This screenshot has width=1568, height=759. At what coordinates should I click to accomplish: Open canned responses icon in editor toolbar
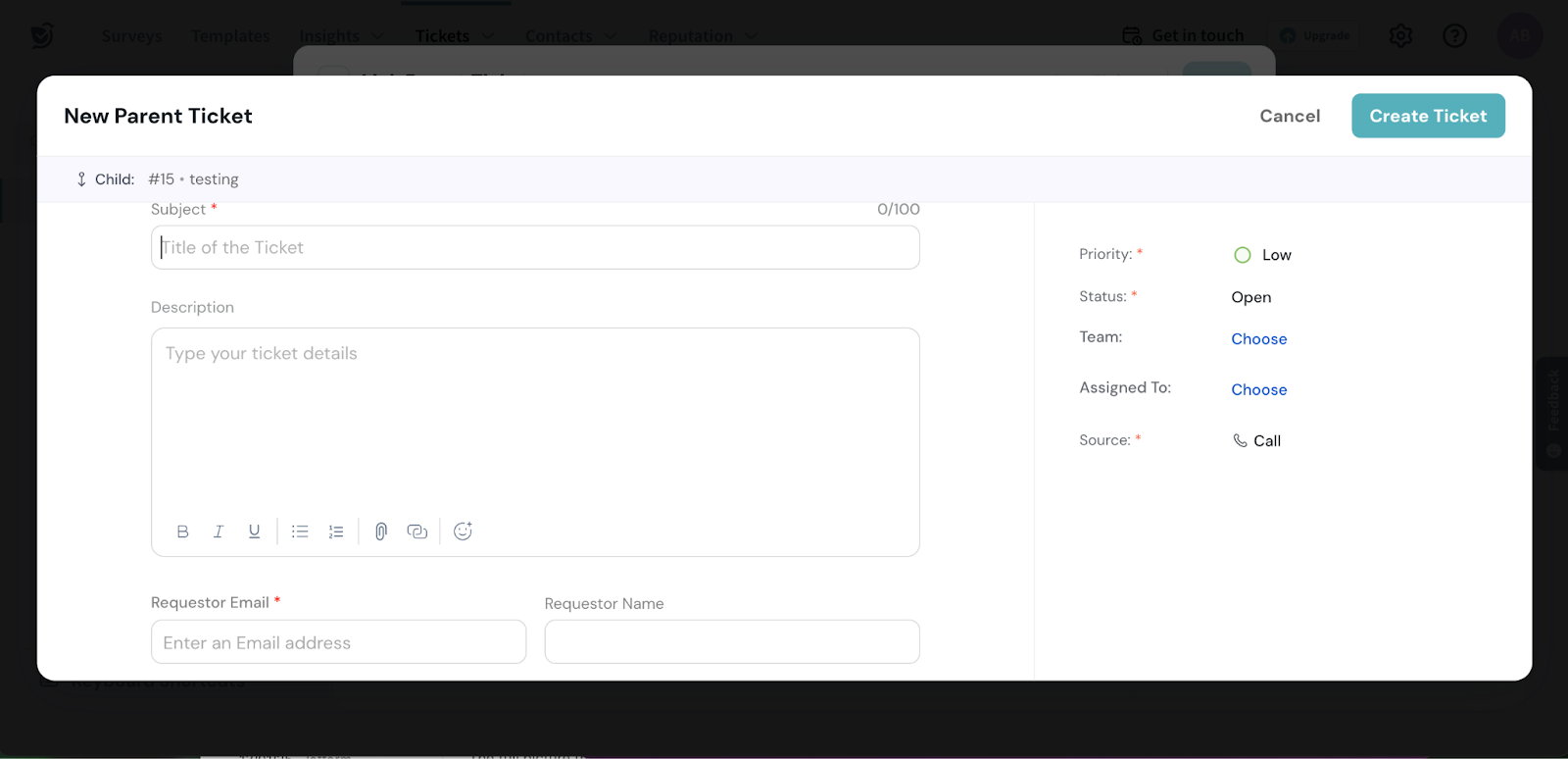[x=417, y=531]
